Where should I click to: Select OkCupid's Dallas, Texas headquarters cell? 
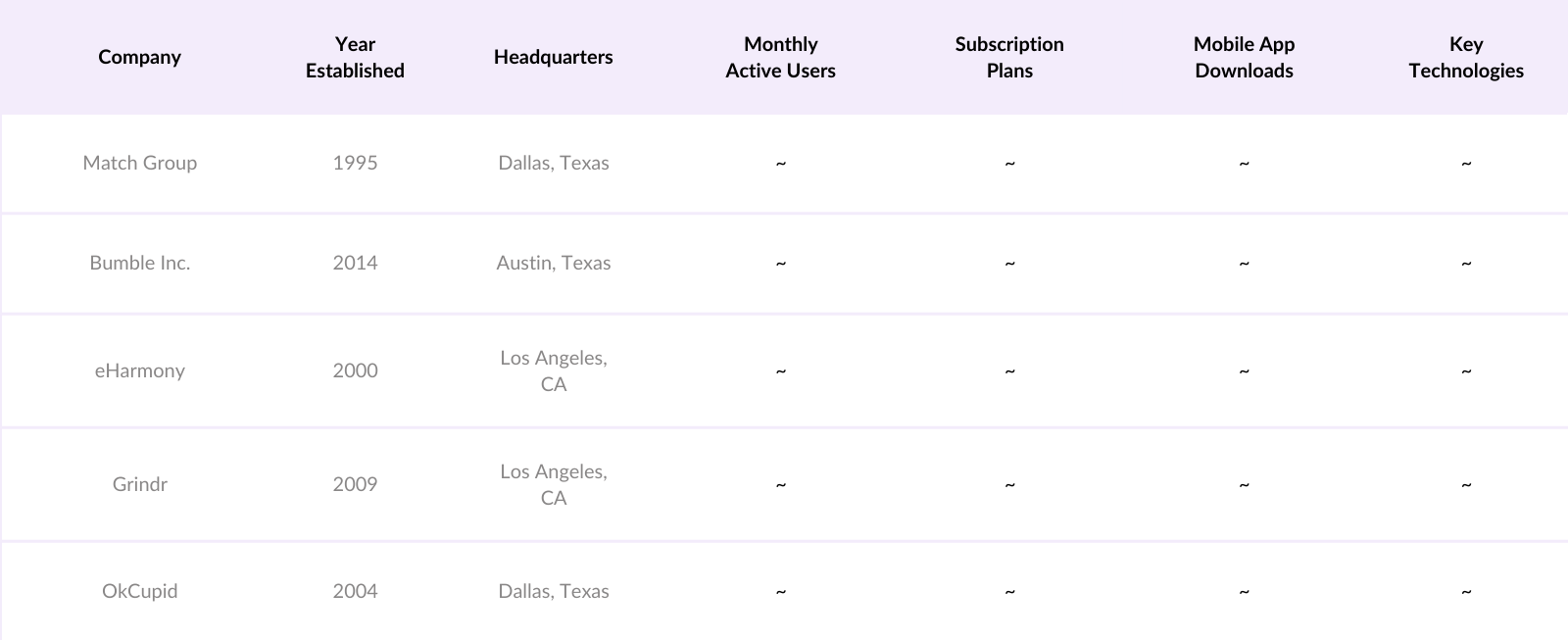coord(553,591)
